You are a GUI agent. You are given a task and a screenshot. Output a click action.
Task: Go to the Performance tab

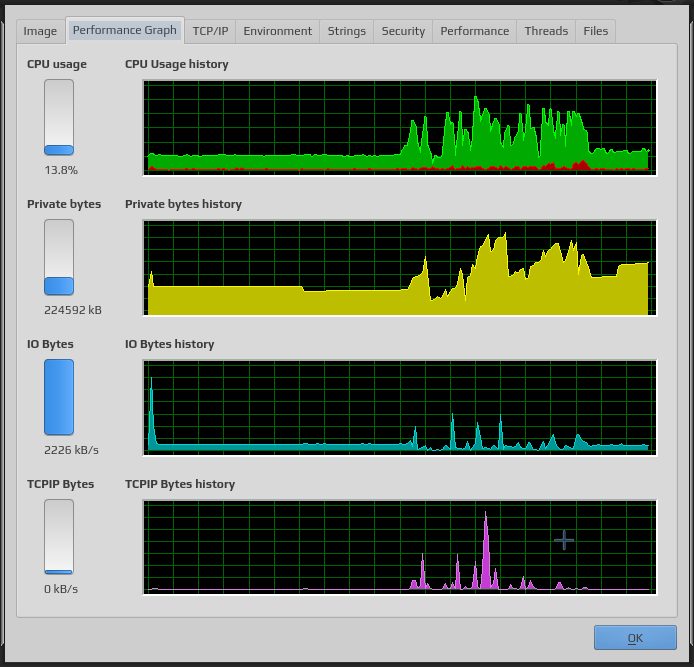(x=474, y=31)
